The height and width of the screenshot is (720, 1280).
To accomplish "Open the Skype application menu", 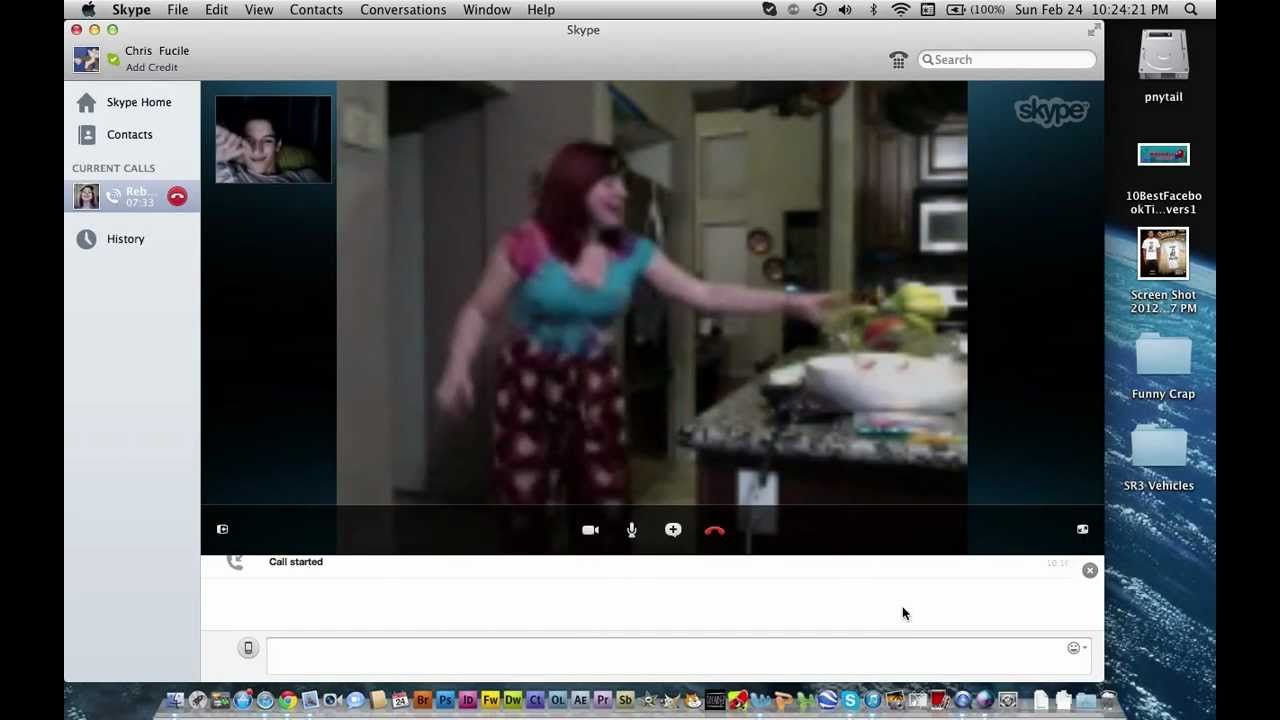I will coord(131,10).
